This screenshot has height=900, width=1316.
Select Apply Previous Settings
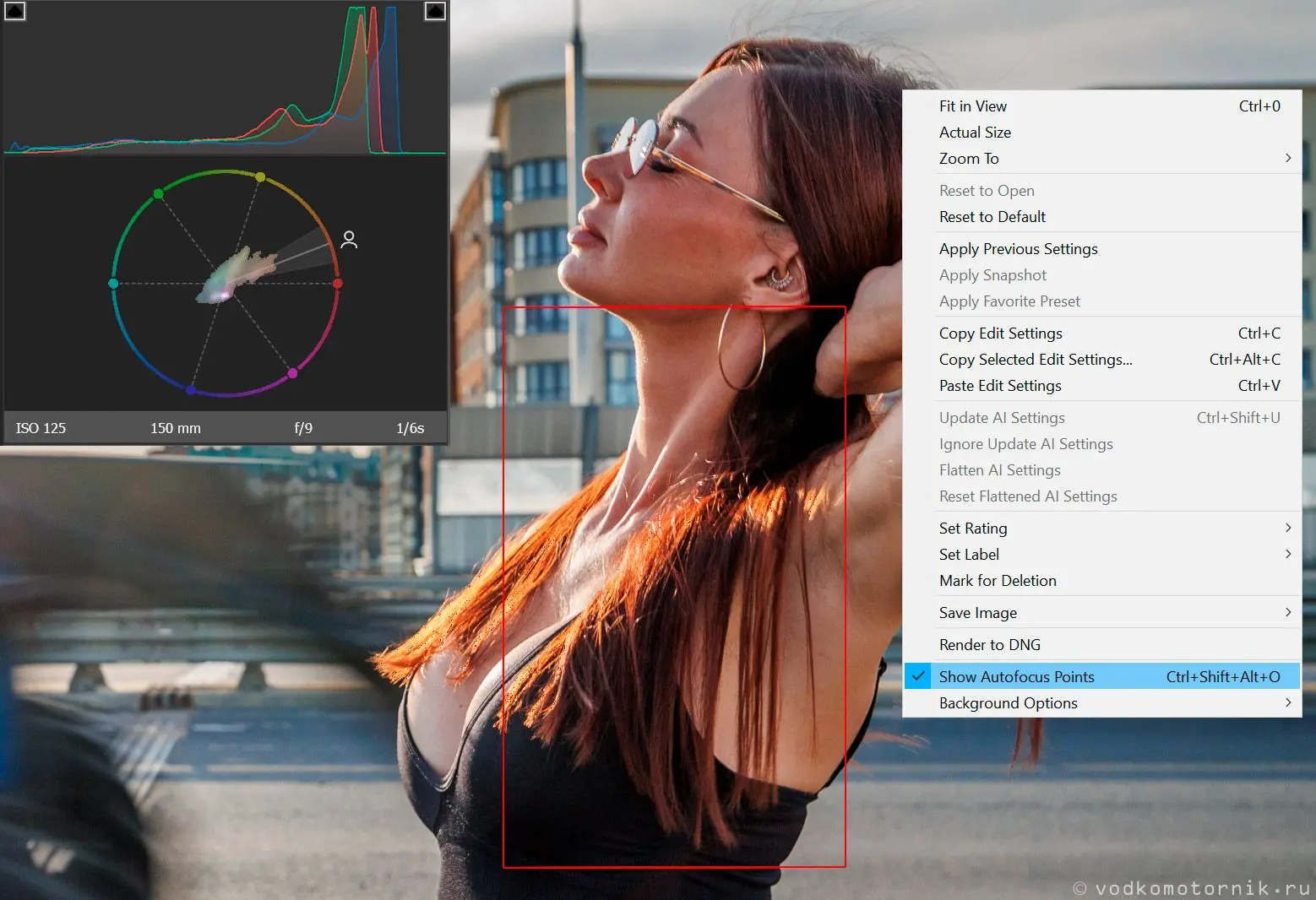click(1102, 249)
